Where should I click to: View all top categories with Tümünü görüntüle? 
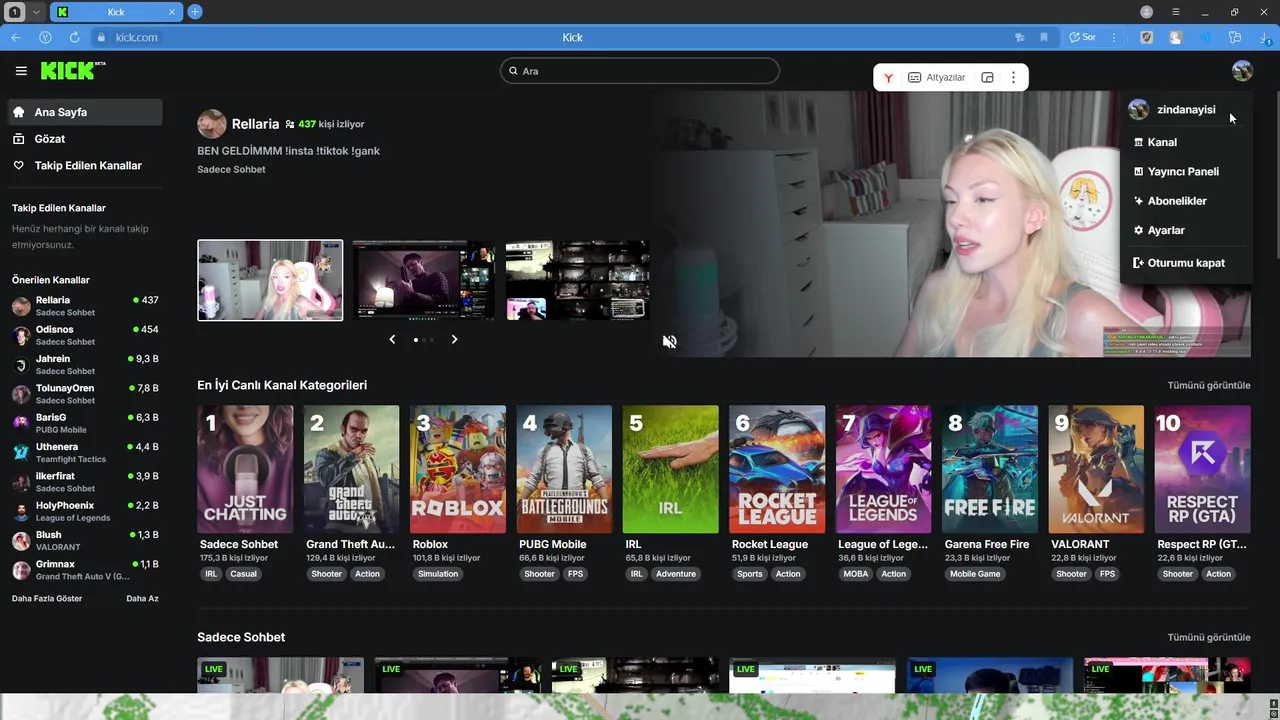[x=1208, y=385]
